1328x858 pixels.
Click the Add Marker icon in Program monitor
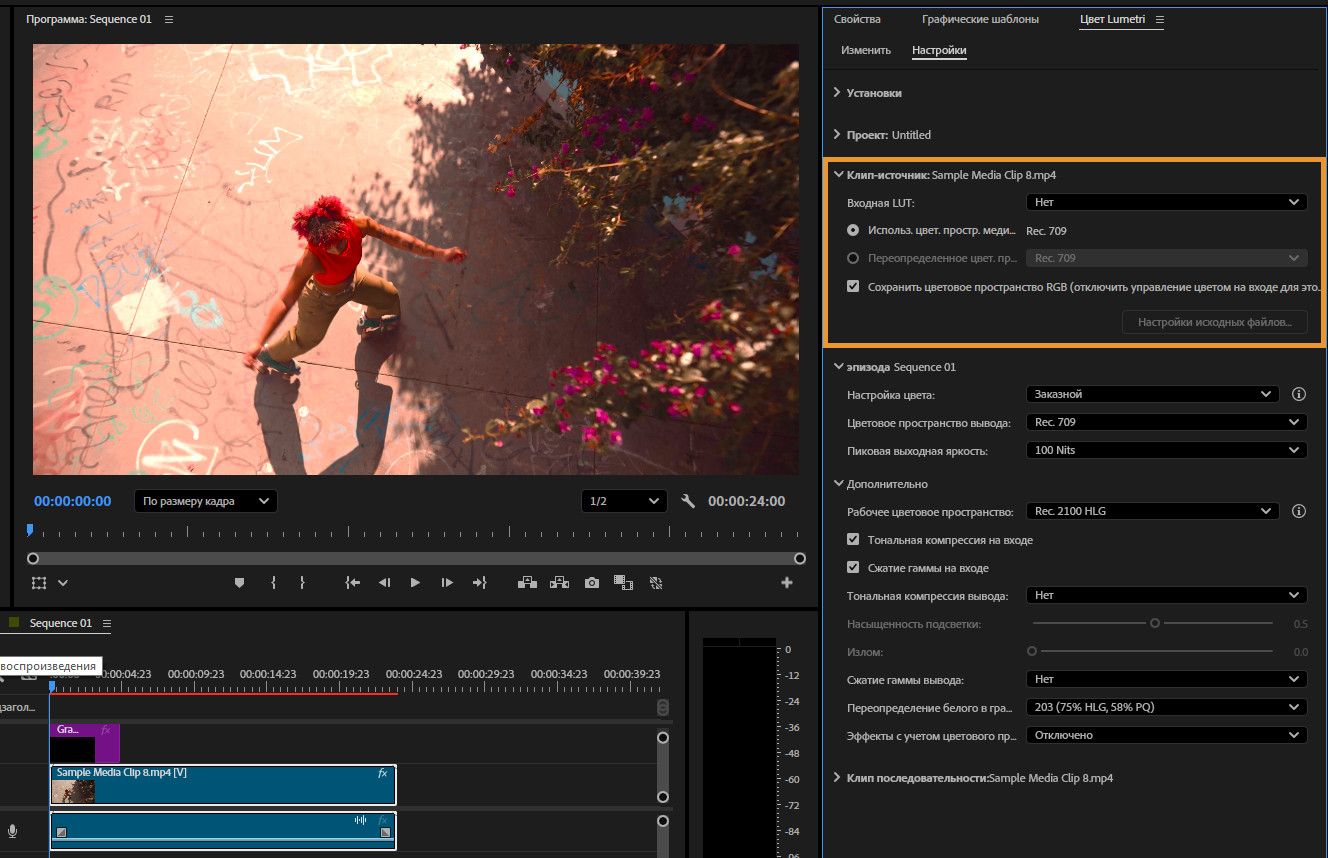click(239, 583)
